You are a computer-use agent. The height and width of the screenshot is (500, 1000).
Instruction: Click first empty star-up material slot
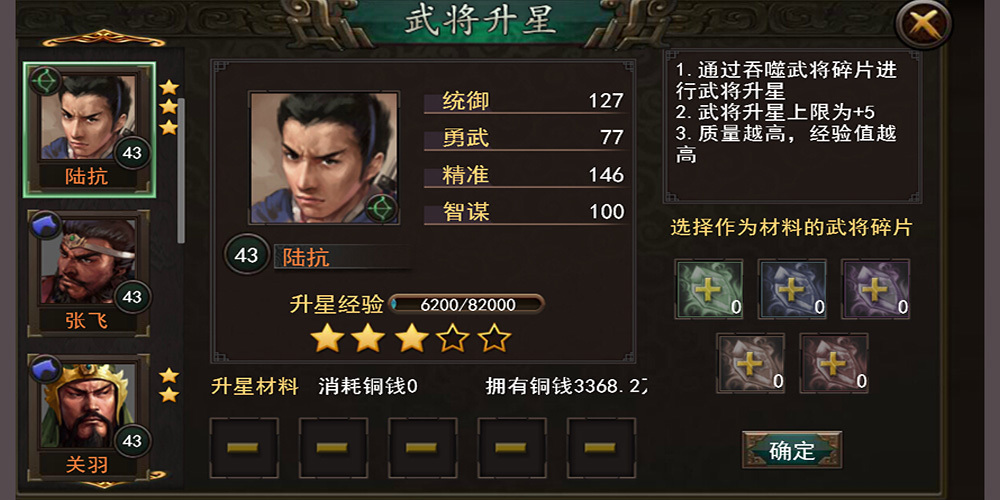[x=244, y=448]
